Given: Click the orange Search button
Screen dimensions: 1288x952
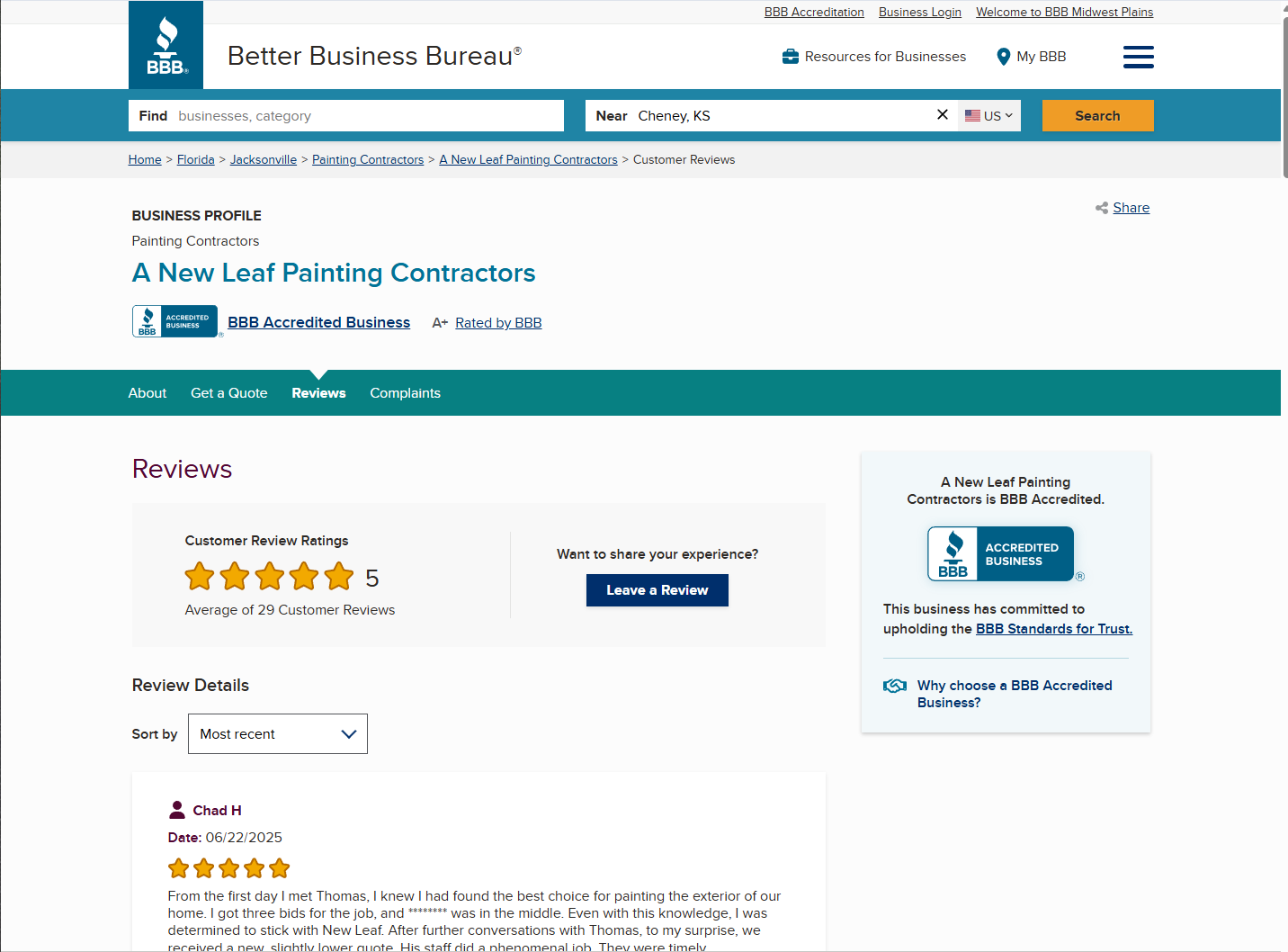Looking at the screenshot, I should (1097, 115).
